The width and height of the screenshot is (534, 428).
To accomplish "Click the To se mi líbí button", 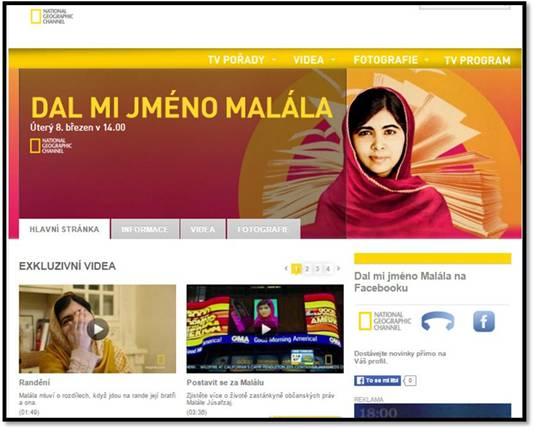I will pos(377,381).
